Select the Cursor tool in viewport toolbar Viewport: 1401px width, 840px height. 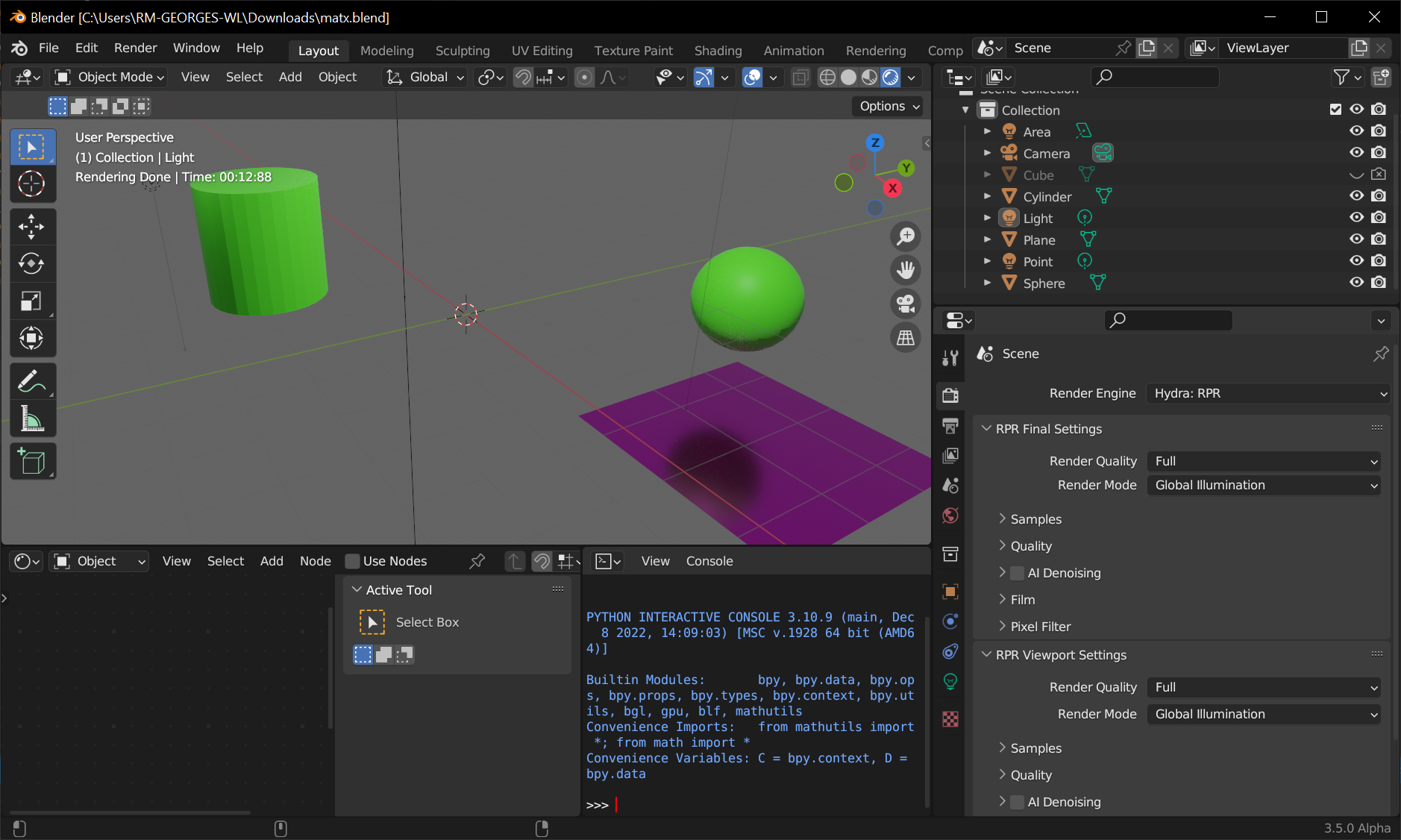pyautogui.click(x=32, y=184)
